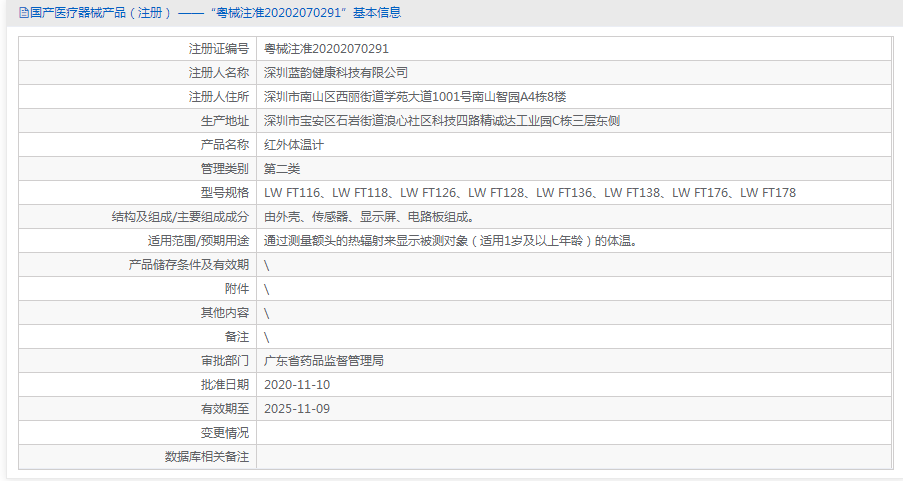Select production address 深圳市宝安区石岩街道 value
The image size is (903, 481).
pyautogui.click(x=442, y=121)
